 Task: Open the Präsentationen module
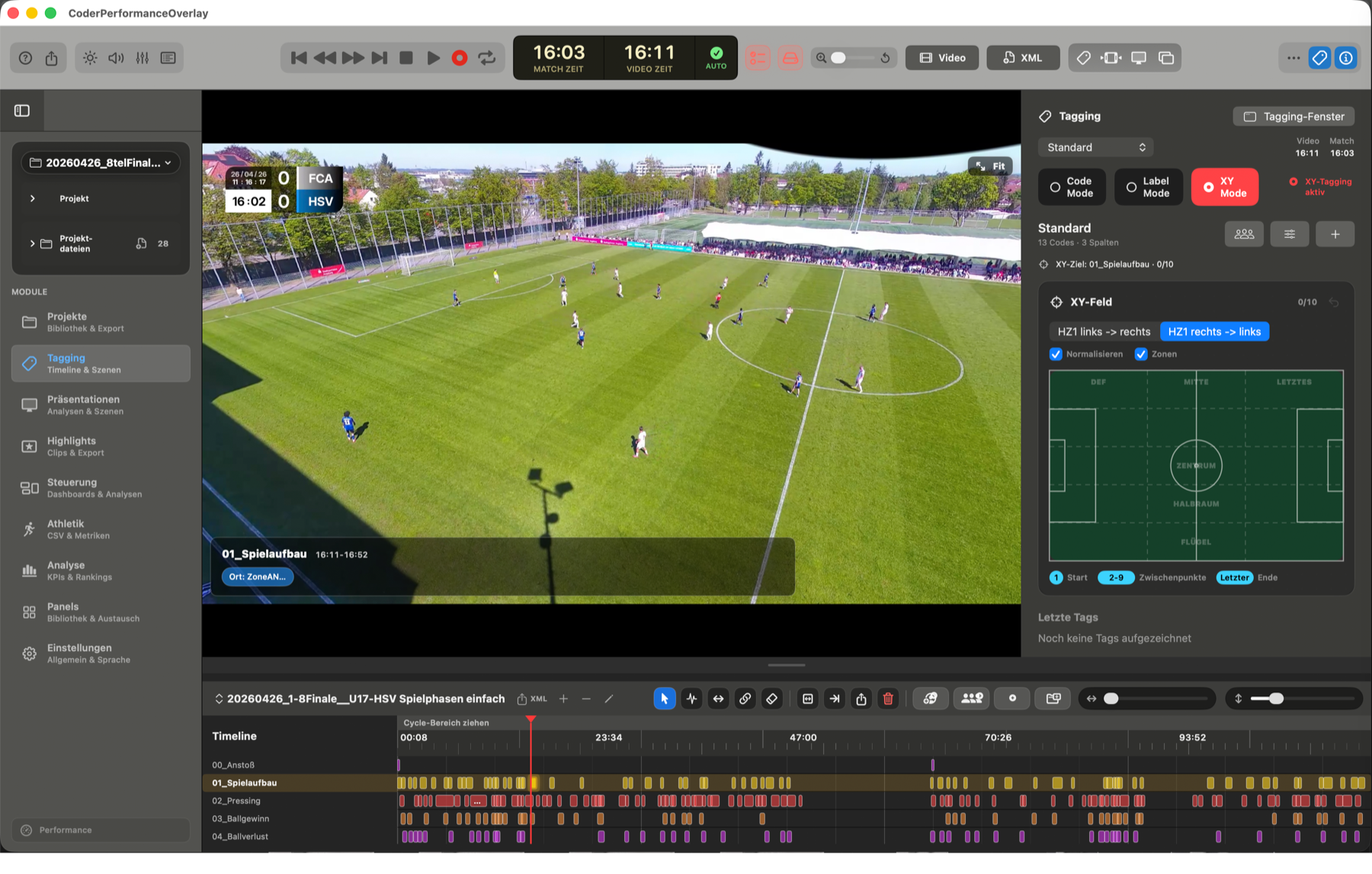point(101,405)
